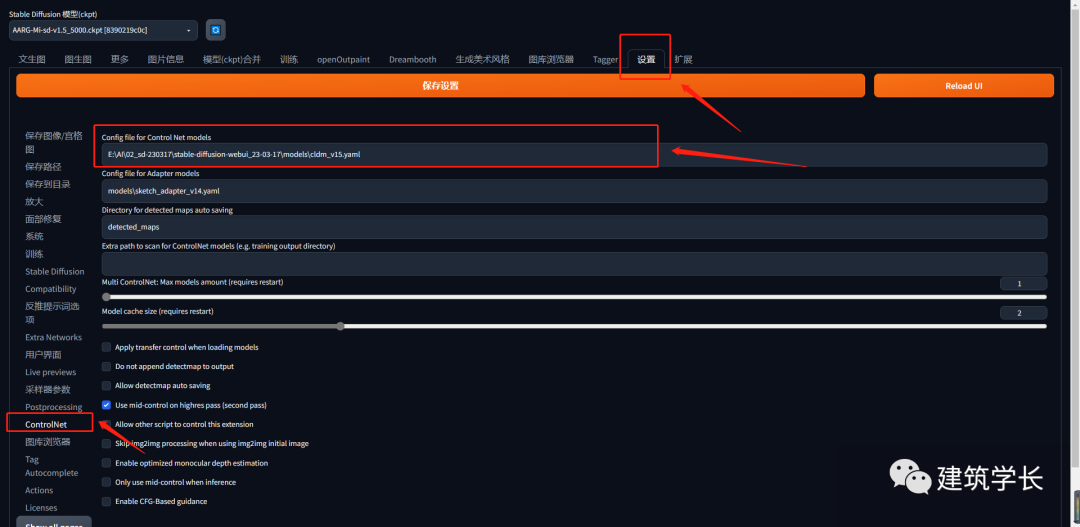Open Extra Networks settings section
The width and height of the screenshot is (1080, 527).
coord(54,337)
